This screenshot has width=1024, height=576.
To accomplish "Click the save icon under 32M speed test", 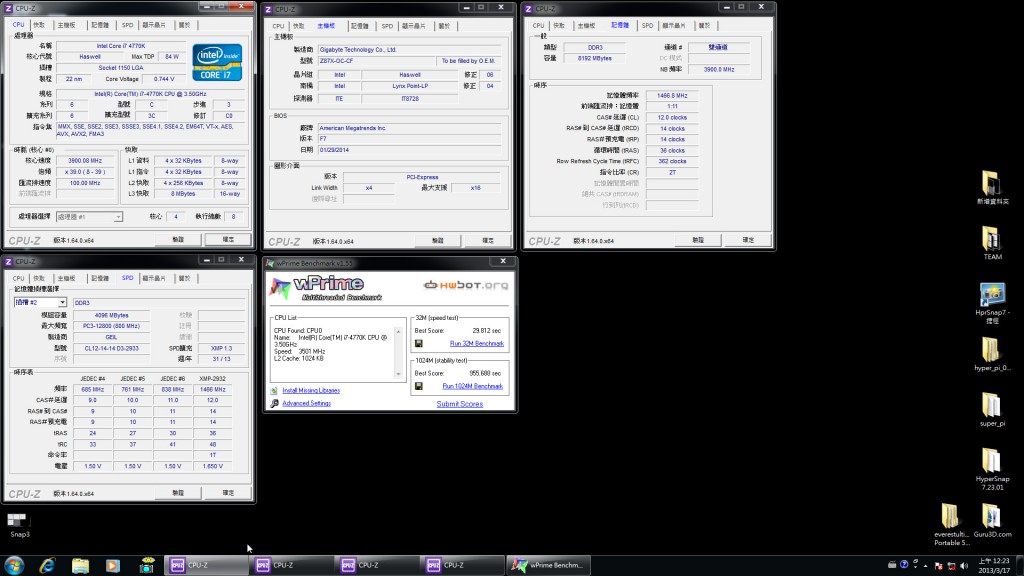I will [419, 344].
